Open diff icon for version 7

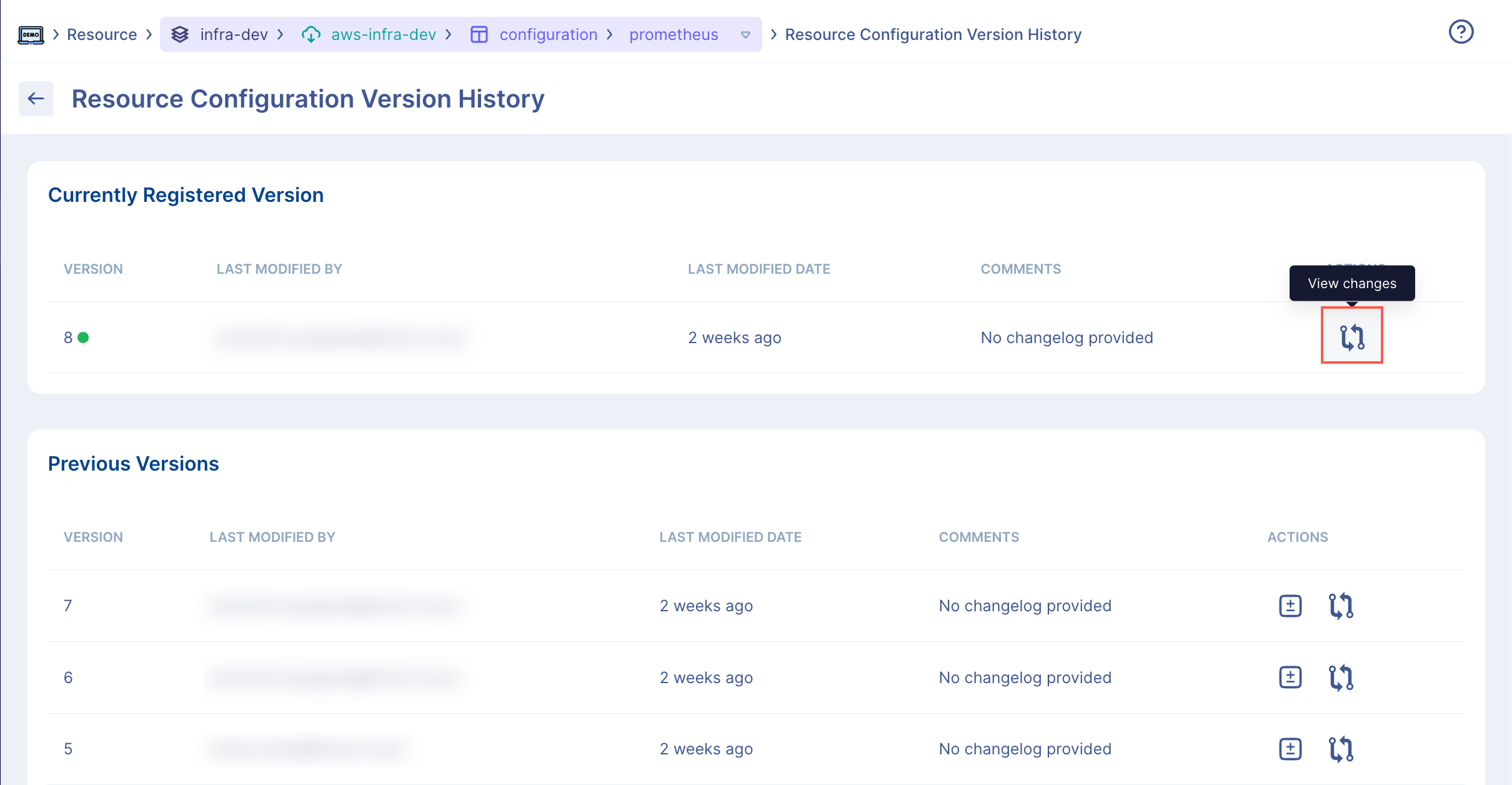[1290, 606]
